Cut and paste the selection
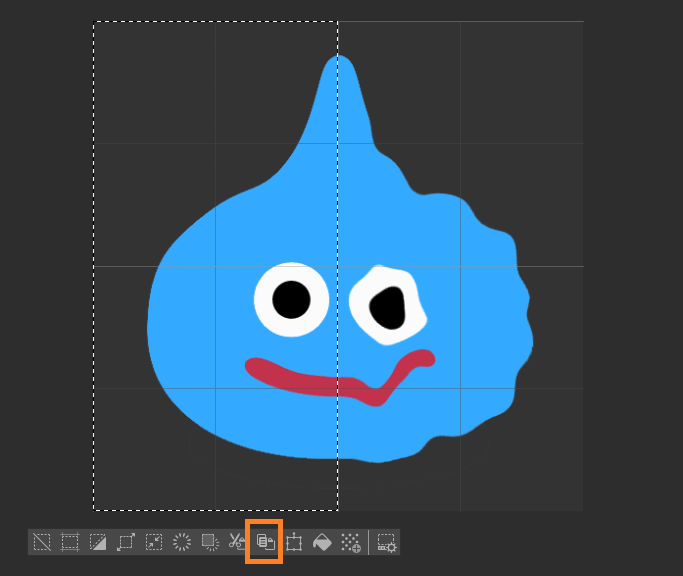The image size is (683, 576). (x=237, y=542)
